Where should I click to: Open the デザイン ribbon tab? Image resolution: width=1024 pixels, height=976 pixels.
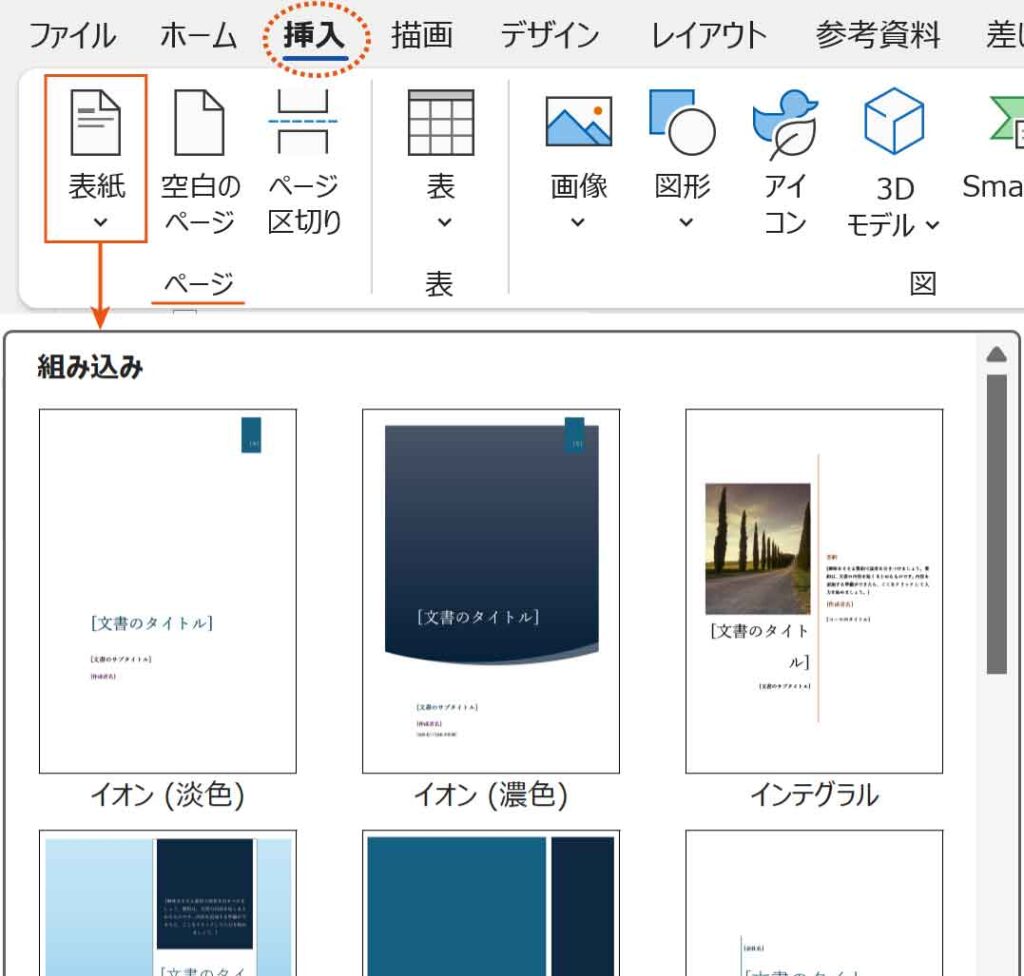pyautogui.click(x=549, y=37)
